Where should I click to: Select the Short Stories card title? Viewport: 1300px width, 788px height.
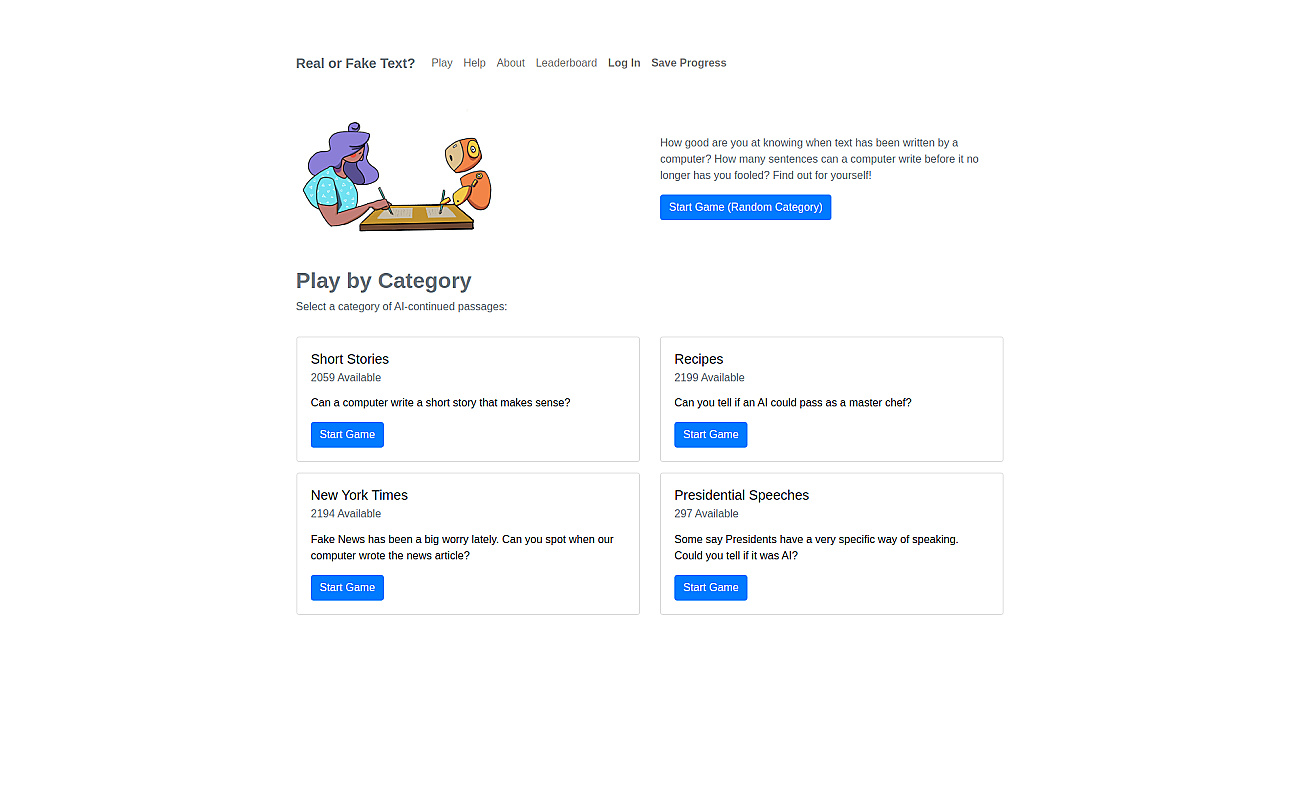coord(350,359)
